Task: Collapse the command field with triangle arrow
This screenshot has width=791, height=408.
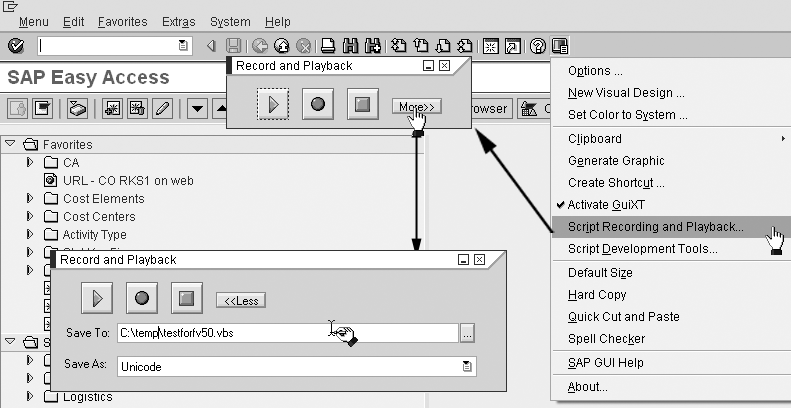Action: (211, 46)
